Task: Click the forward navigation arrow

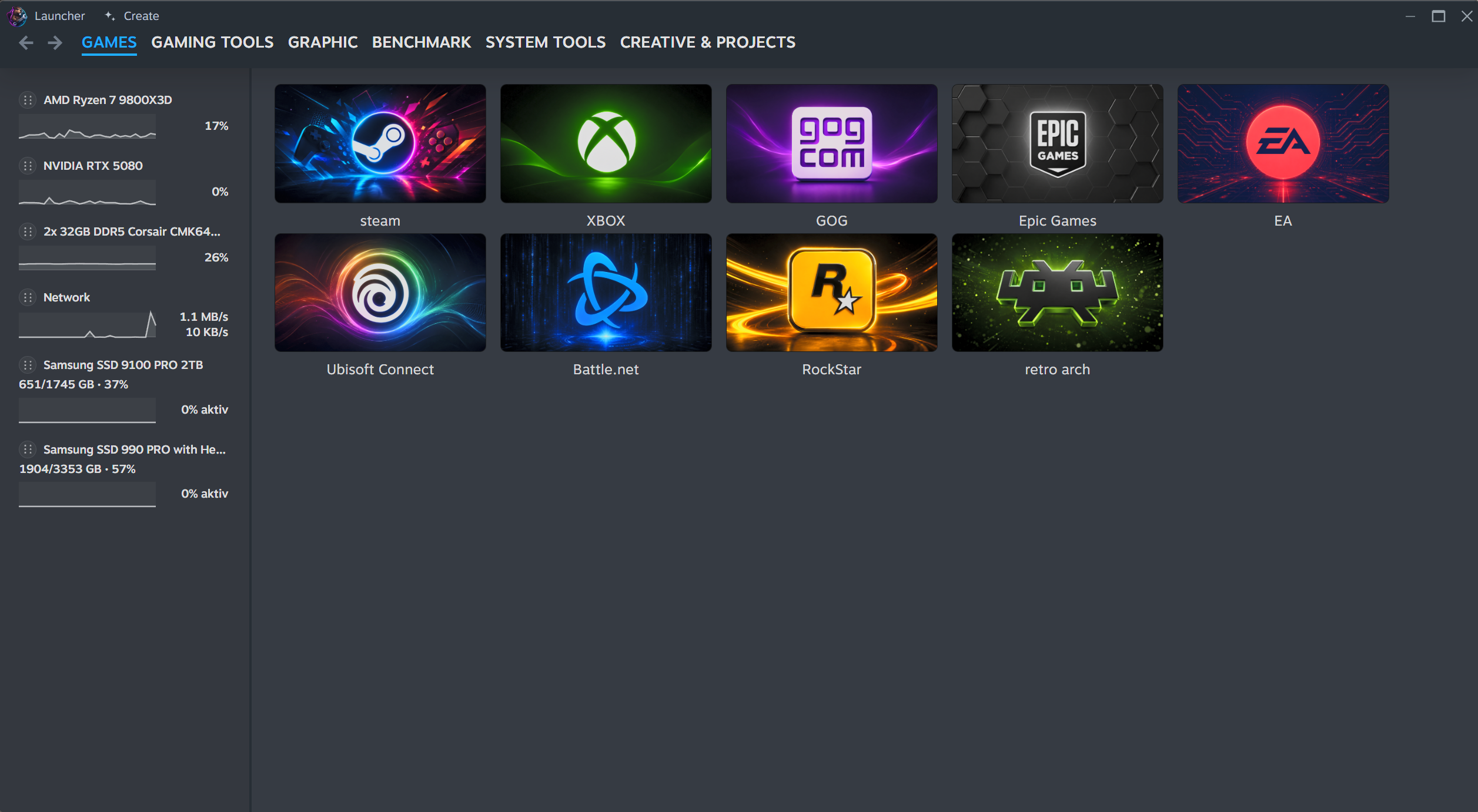Action: point(55,42)
